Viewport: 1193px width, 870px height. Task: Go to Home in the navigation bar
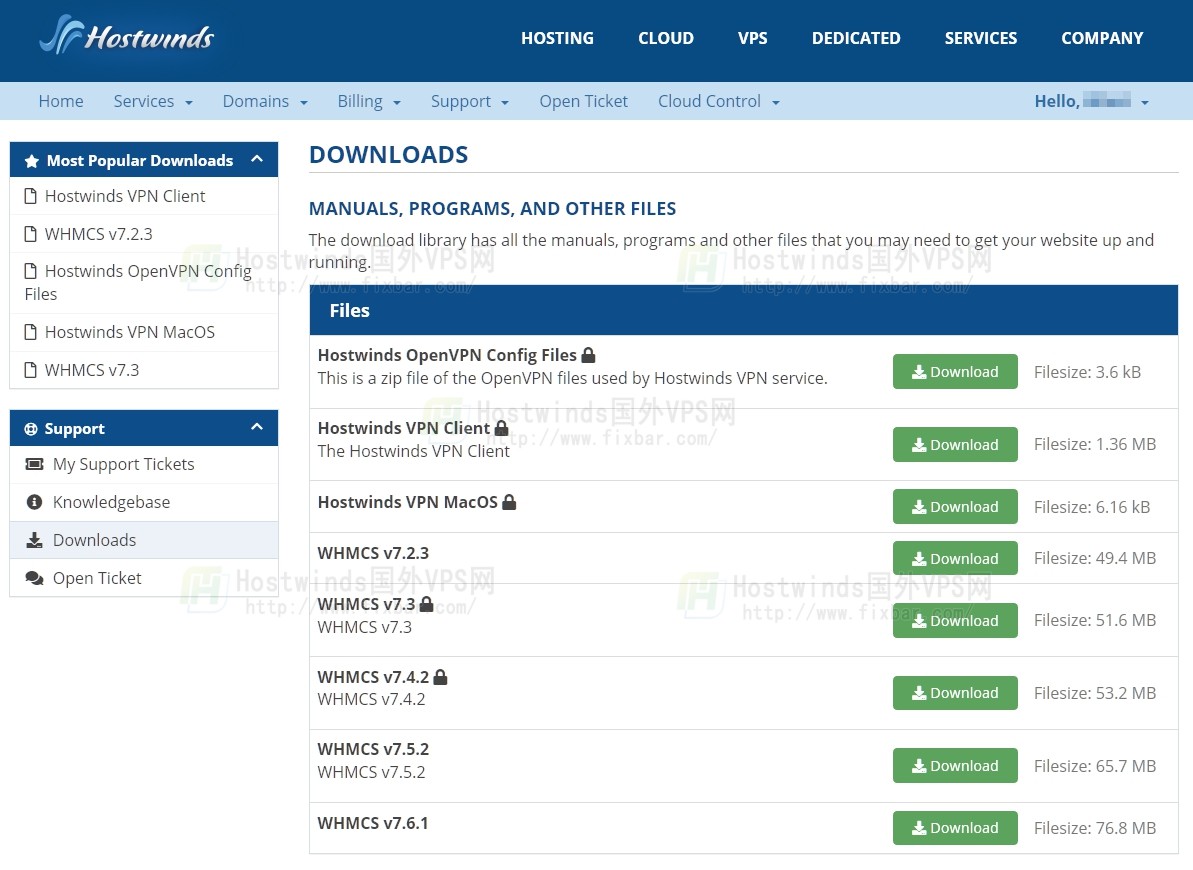(61, 101)
